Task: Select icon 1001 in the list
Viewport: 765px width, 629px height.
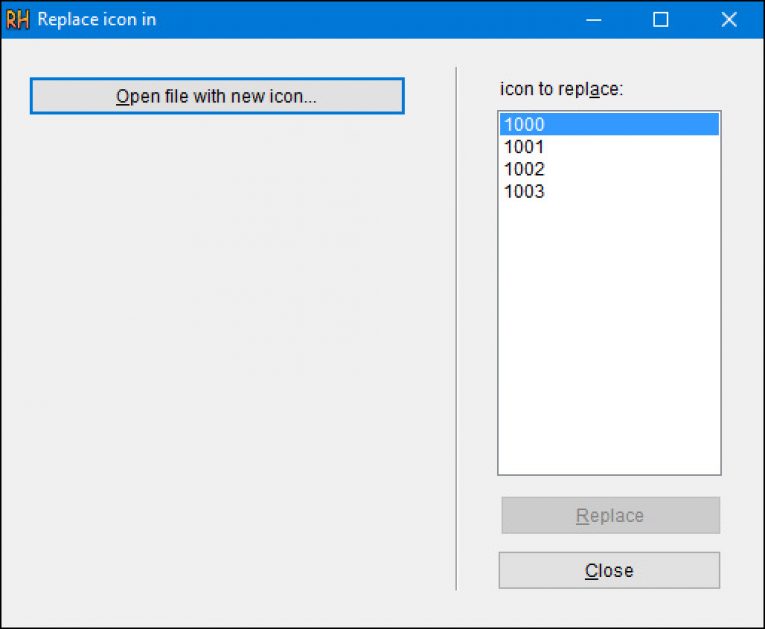Action: tap(609, 146)
